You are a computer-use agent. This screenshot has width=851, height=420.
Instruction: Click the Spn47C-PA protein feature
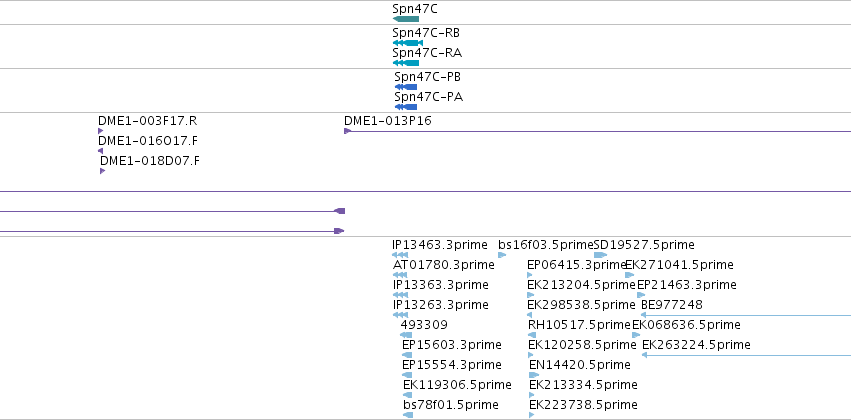point(406,107)
